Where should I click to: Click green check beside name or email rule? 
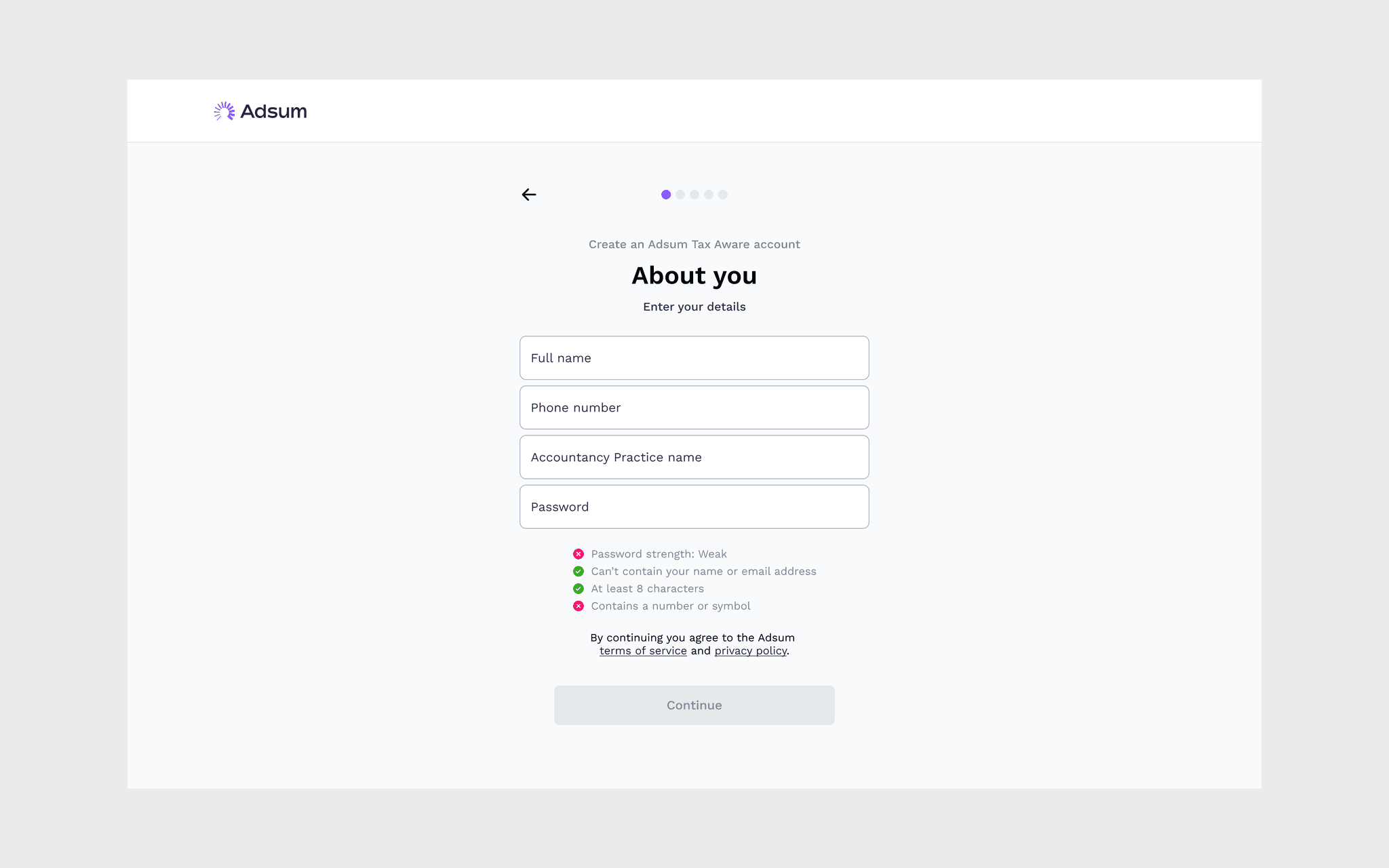pyautogui.click(x=579, y=572)
